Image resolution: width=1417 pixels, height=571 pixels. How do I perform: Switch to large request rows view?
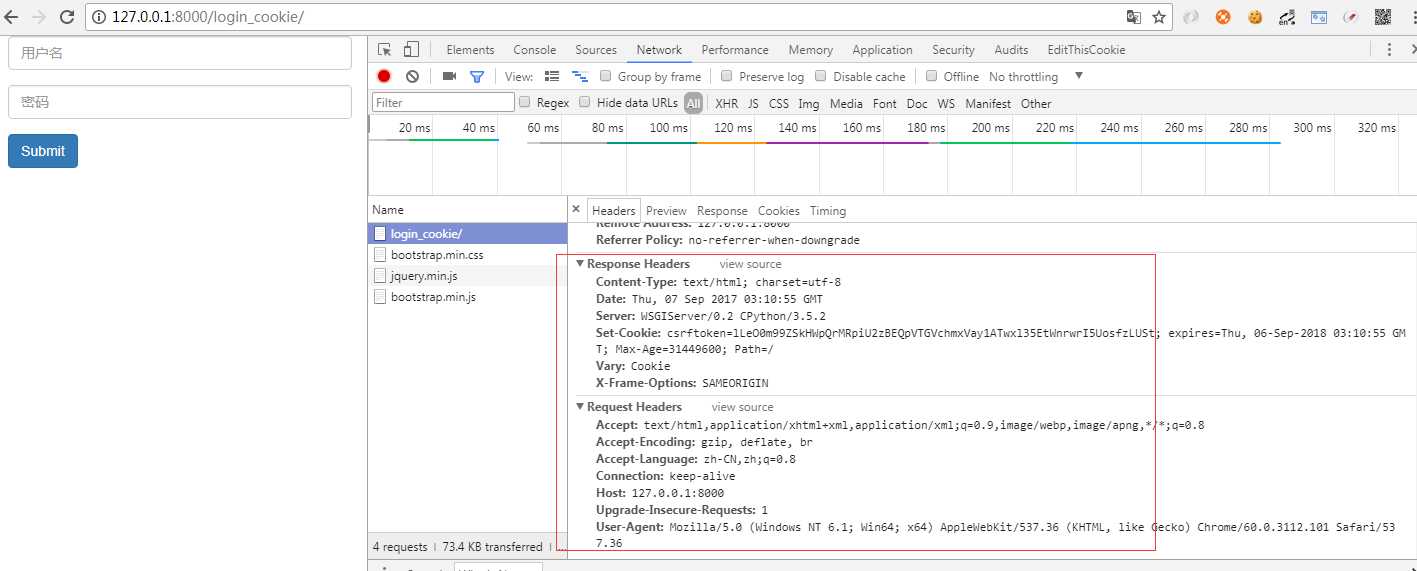pos(552,76)
